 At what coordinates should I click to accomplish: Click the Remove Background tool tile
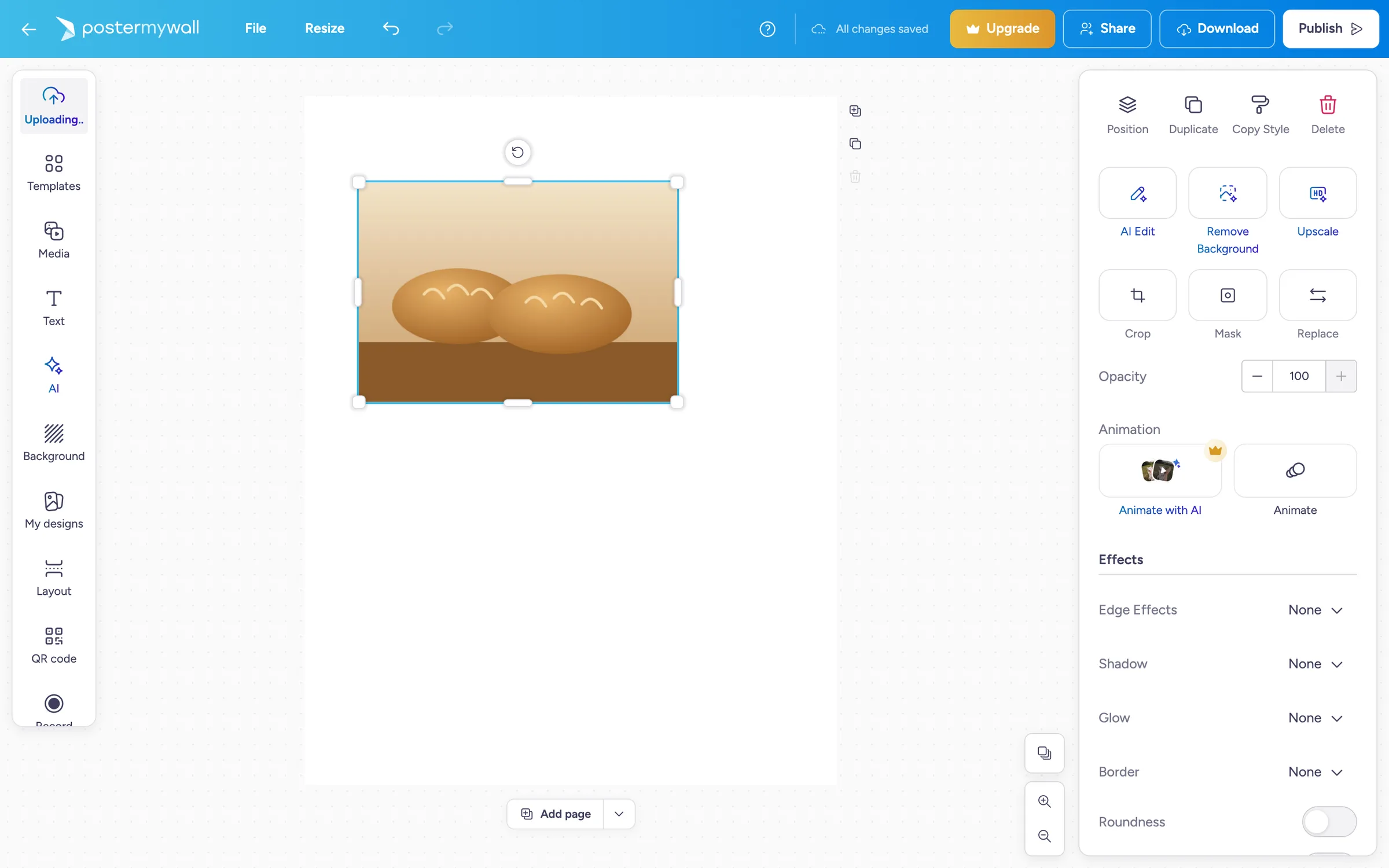[1228, 193]
